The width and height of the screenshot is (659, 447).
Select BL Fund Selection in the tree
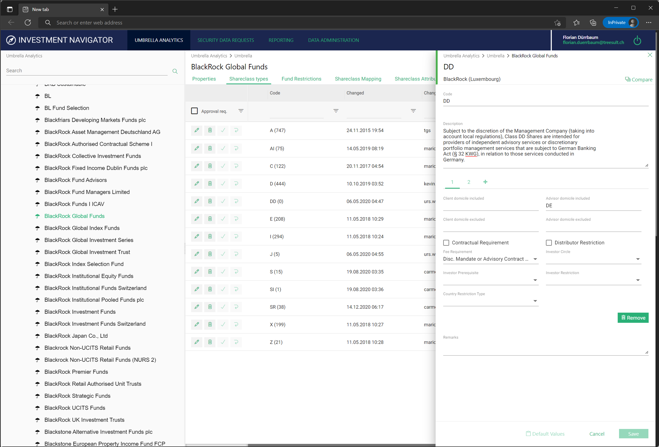(67, 108)
